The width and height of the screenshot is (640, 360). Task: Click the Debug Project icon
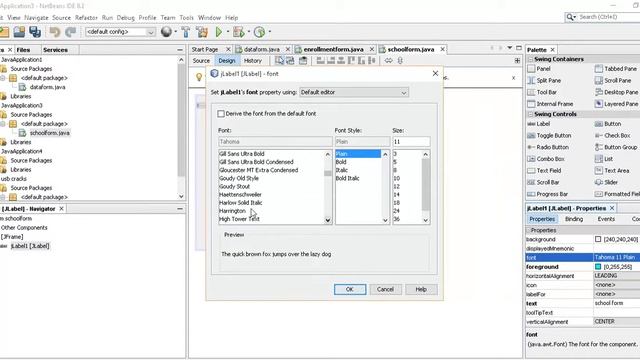239,32
